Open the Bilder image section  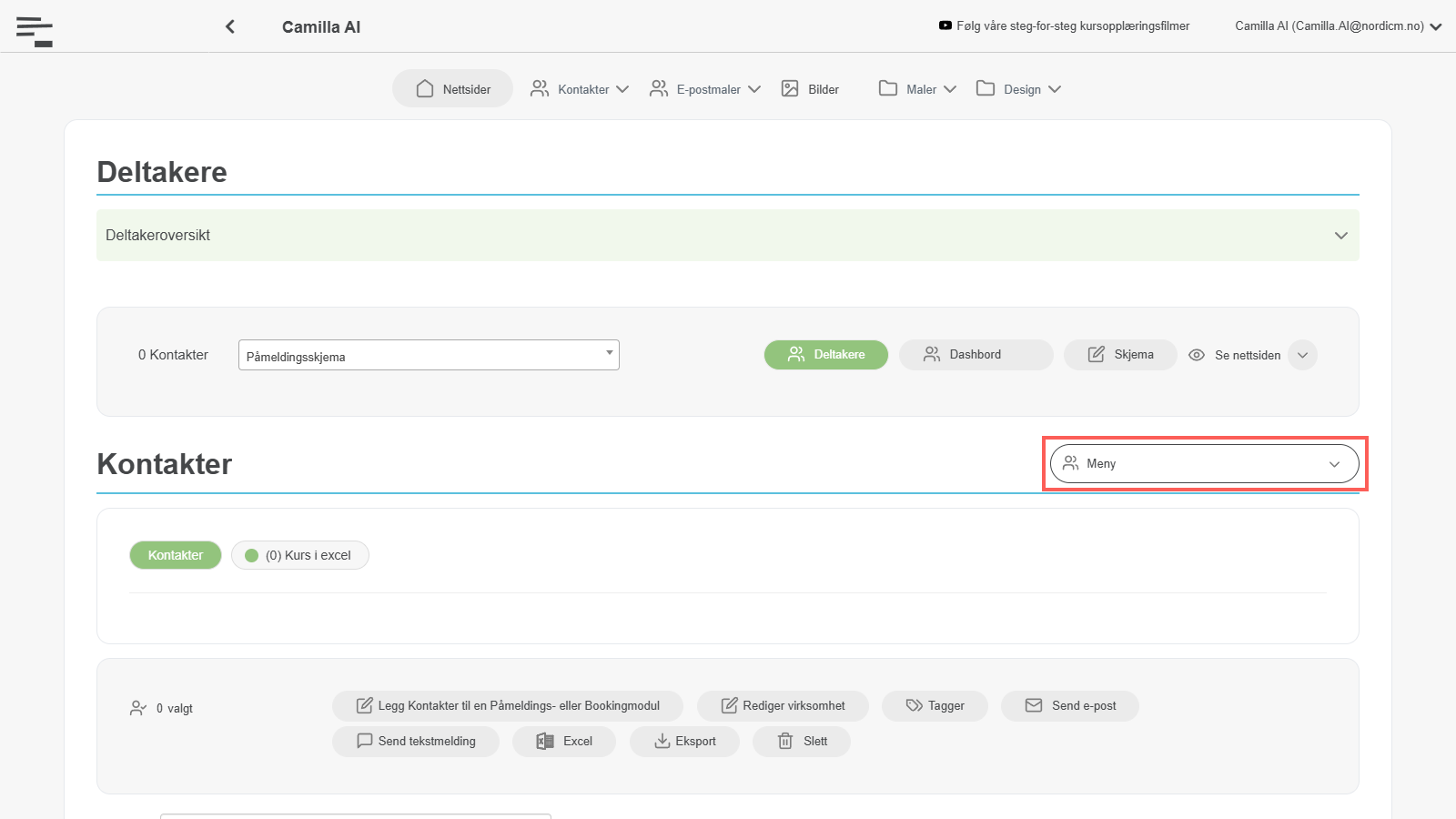tap(810, 89)
